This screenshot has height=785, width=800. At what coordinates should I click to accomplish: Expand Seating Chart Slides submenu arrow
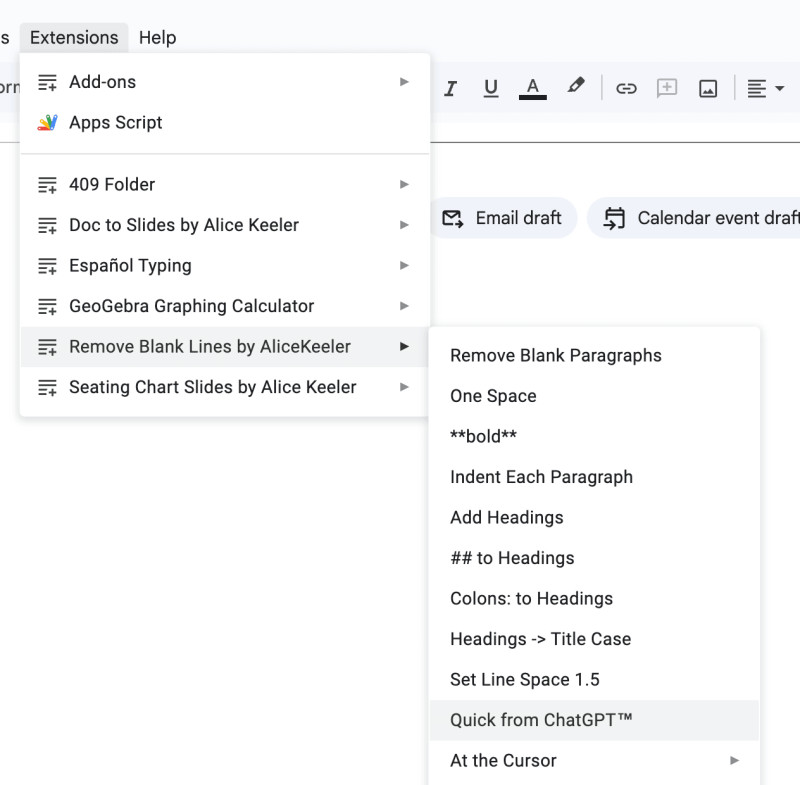(404, 387)
